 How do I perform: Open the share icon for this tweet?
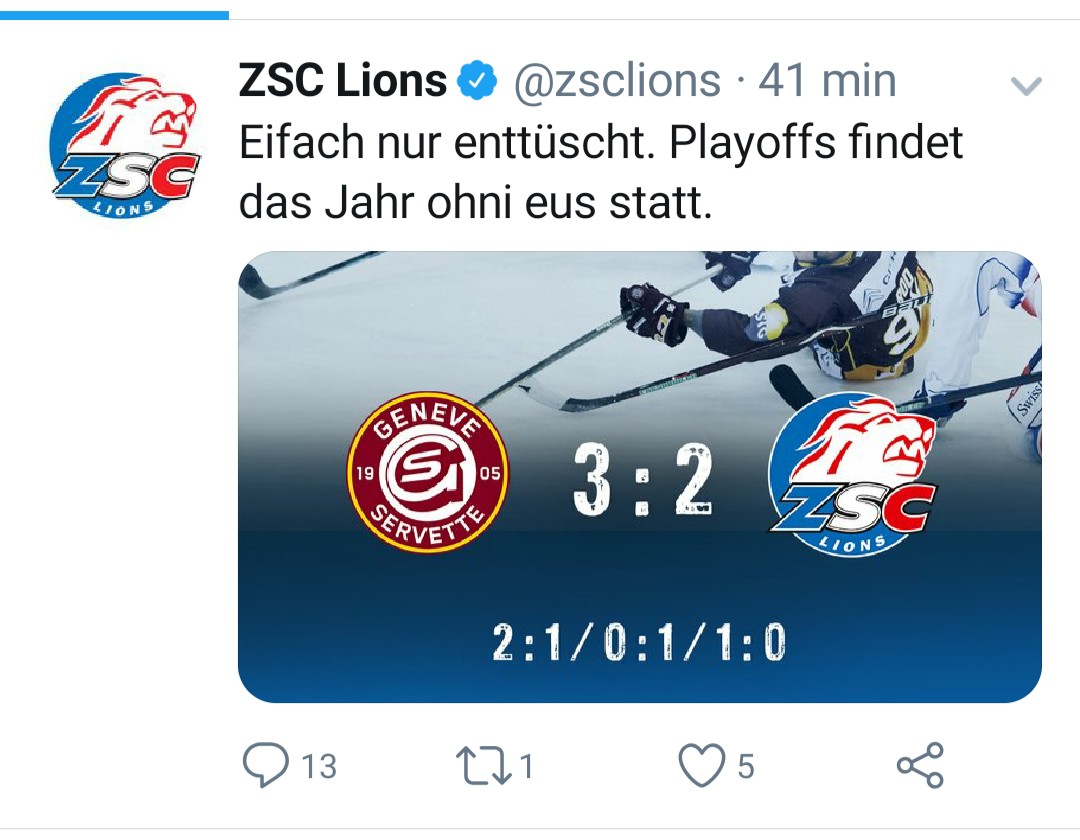[x=920, y=766]
